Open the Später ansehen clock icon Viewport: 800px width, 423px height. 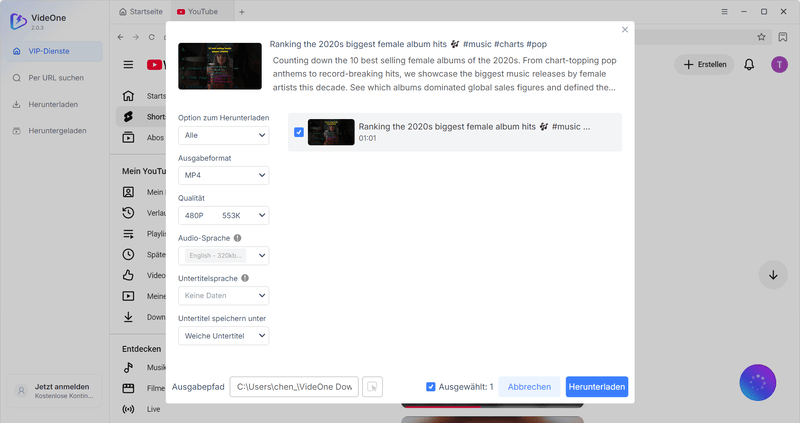[128, 254]
